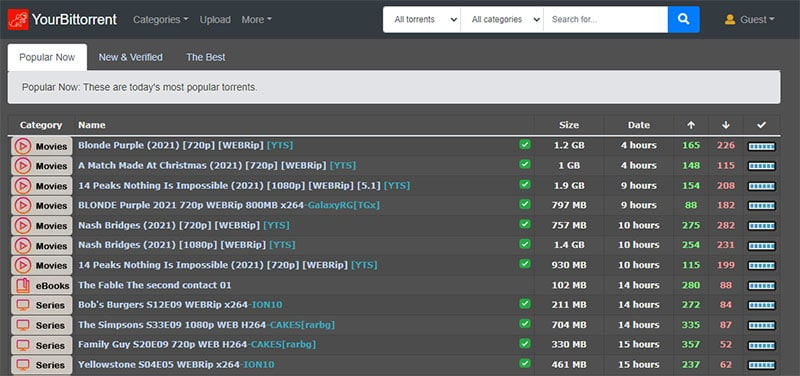800x376 pixels.
Task: Click the Movies category icon for 14 Peaks 1080p
Action: (x=22, y=186)
